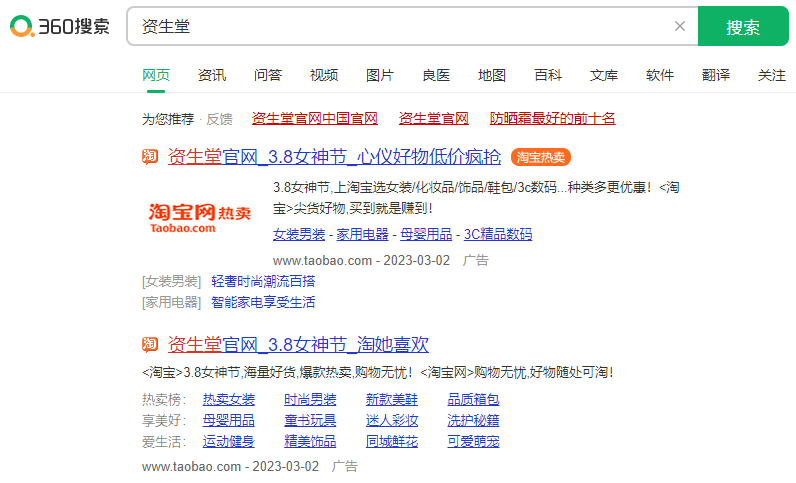Click the 迷人彩妆 link
The width and height of the screenshot is (796, 483).
pos(392,421)
